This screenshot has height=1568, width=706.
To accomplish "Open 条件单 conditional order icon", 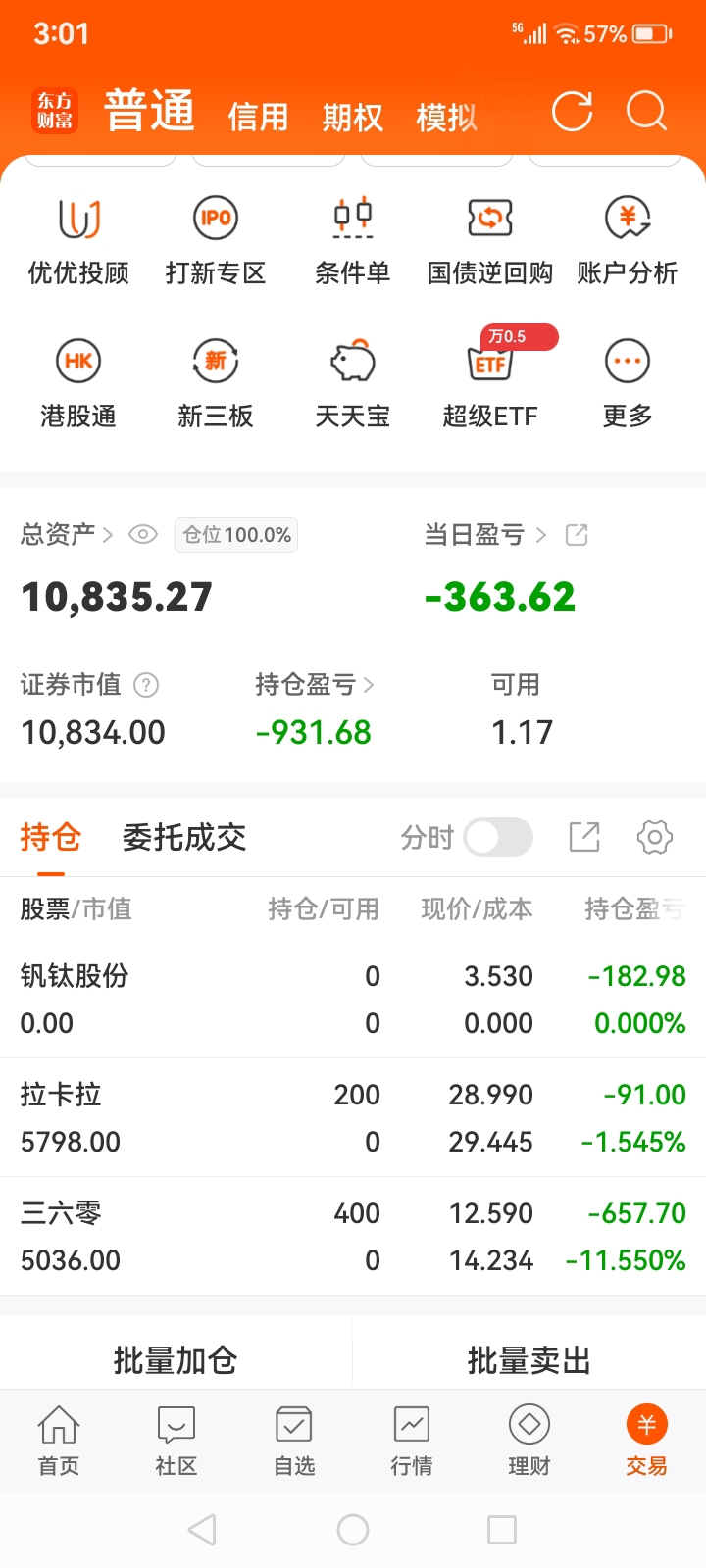I will (353, 218).
